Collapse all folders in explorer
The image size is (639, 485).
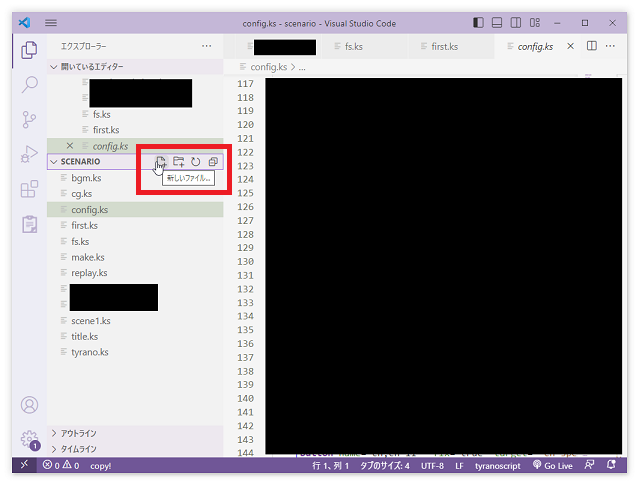(x=213, y=162)
